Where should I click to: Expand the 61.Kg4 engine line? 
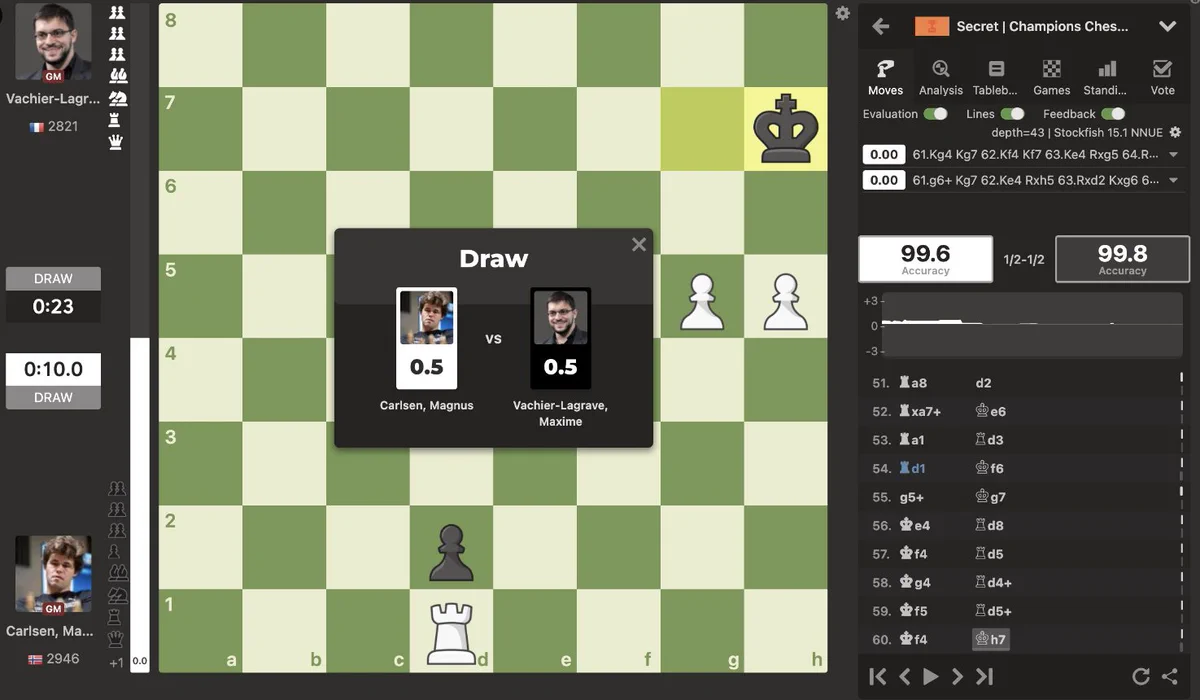(1173, 155)
